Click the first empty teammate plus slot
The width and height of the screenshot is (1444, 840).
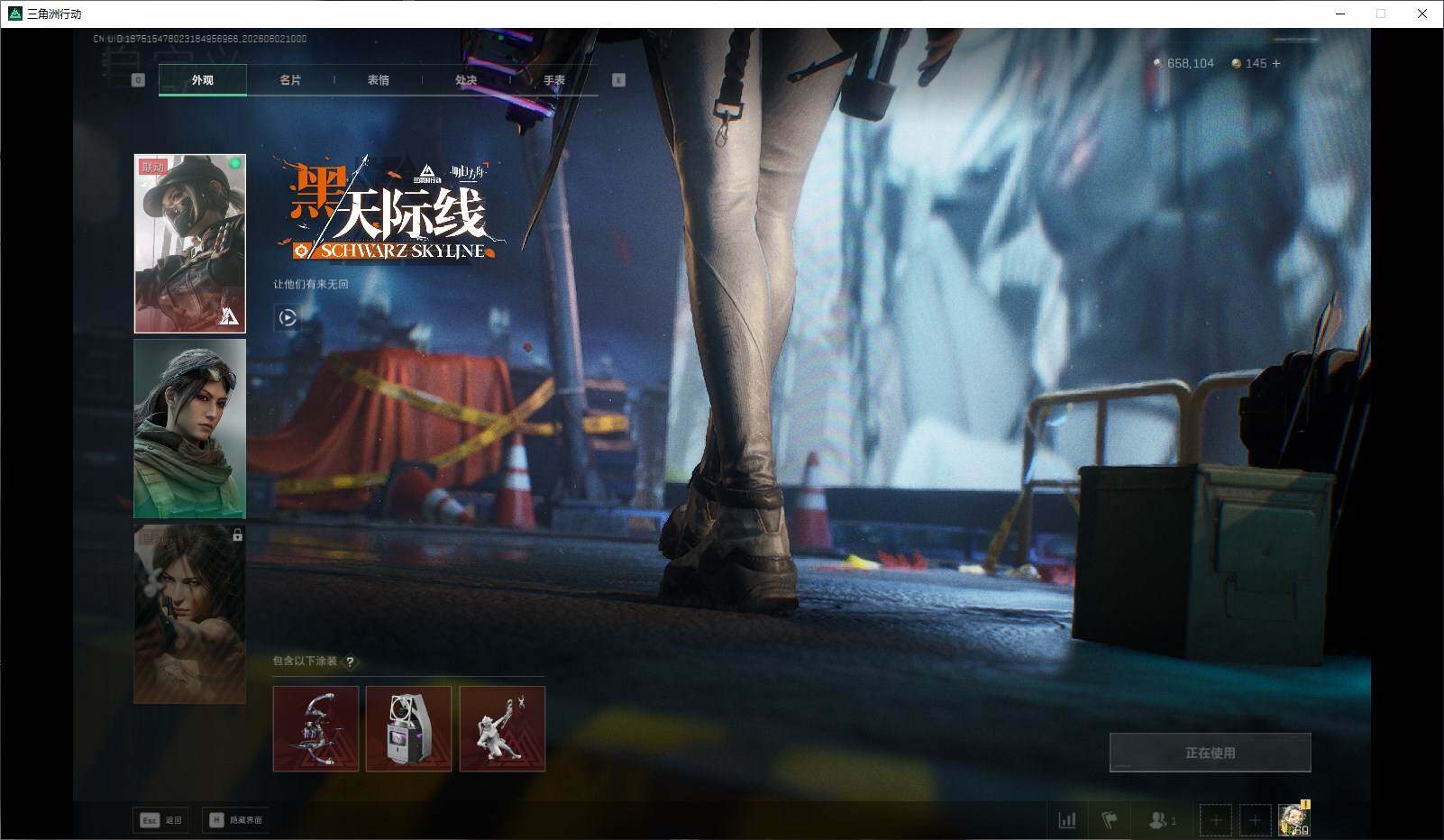1215,820
